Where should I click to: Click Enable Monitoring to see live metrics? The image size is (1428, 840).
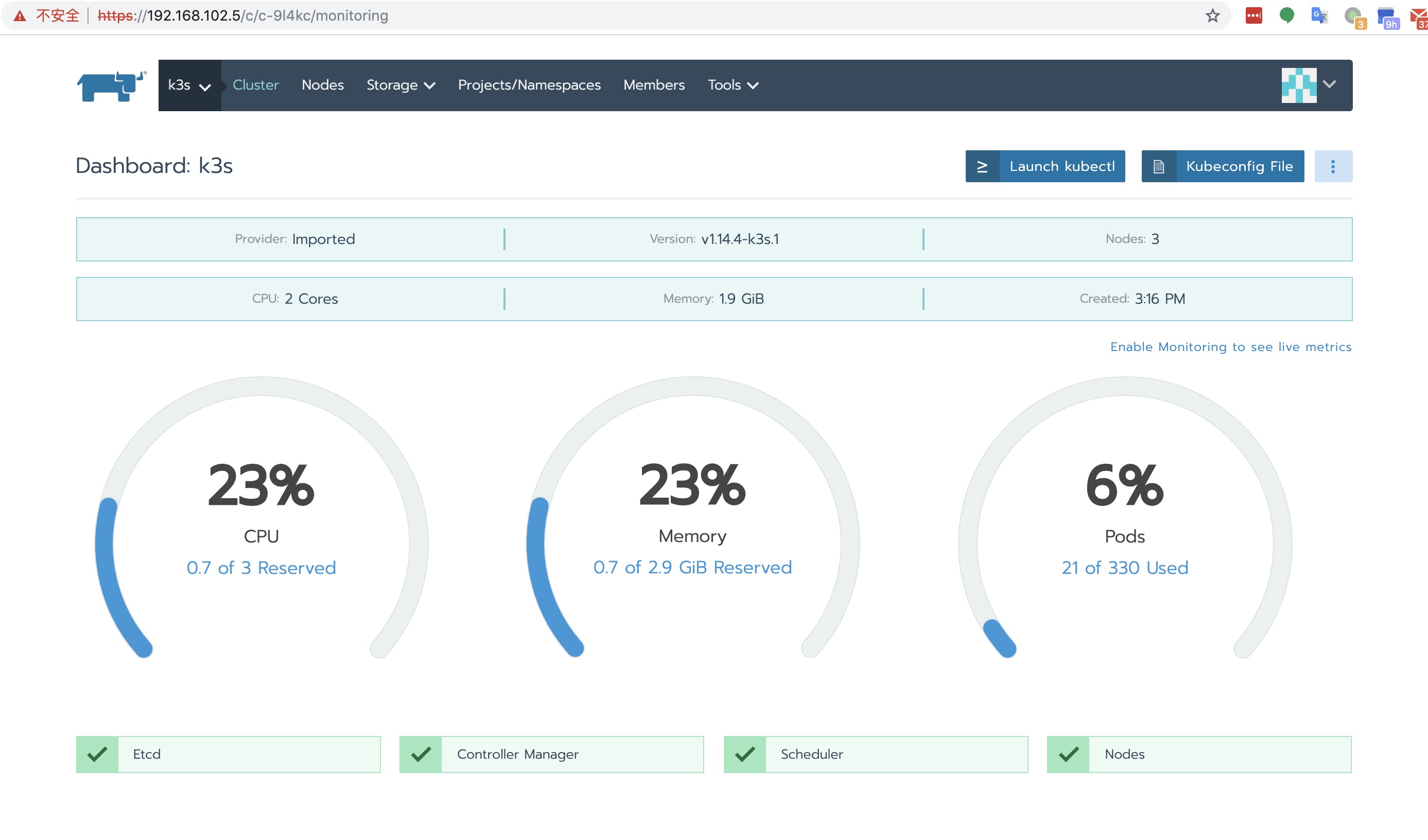coord(1230,347)
